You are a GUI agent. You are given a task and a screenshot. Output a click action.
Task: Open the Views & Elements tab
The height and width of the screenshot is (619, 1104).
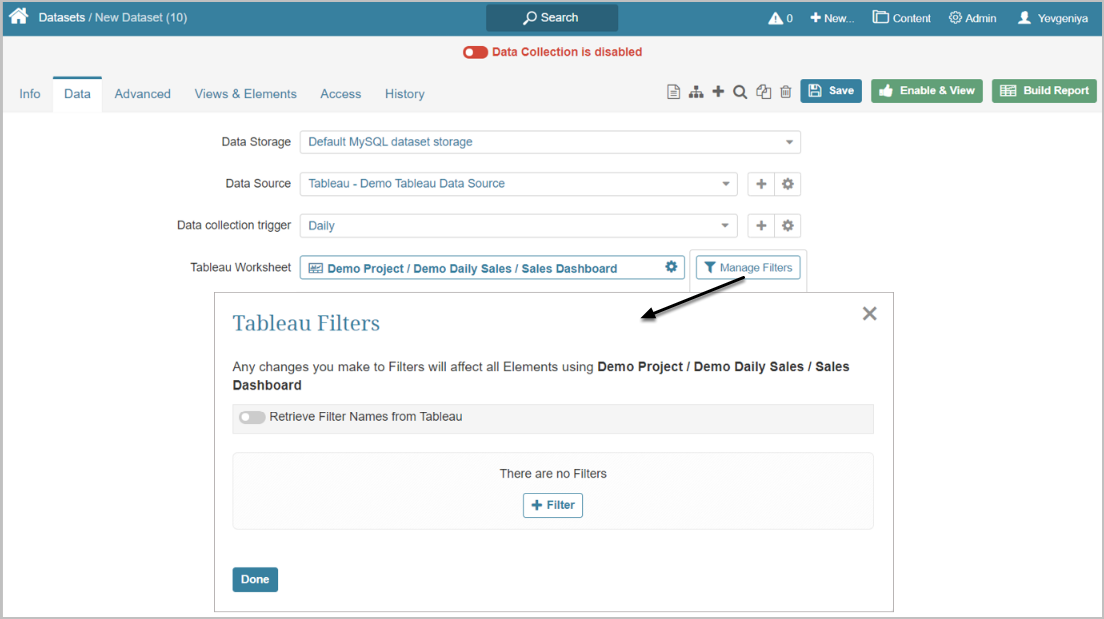(245, 94)
